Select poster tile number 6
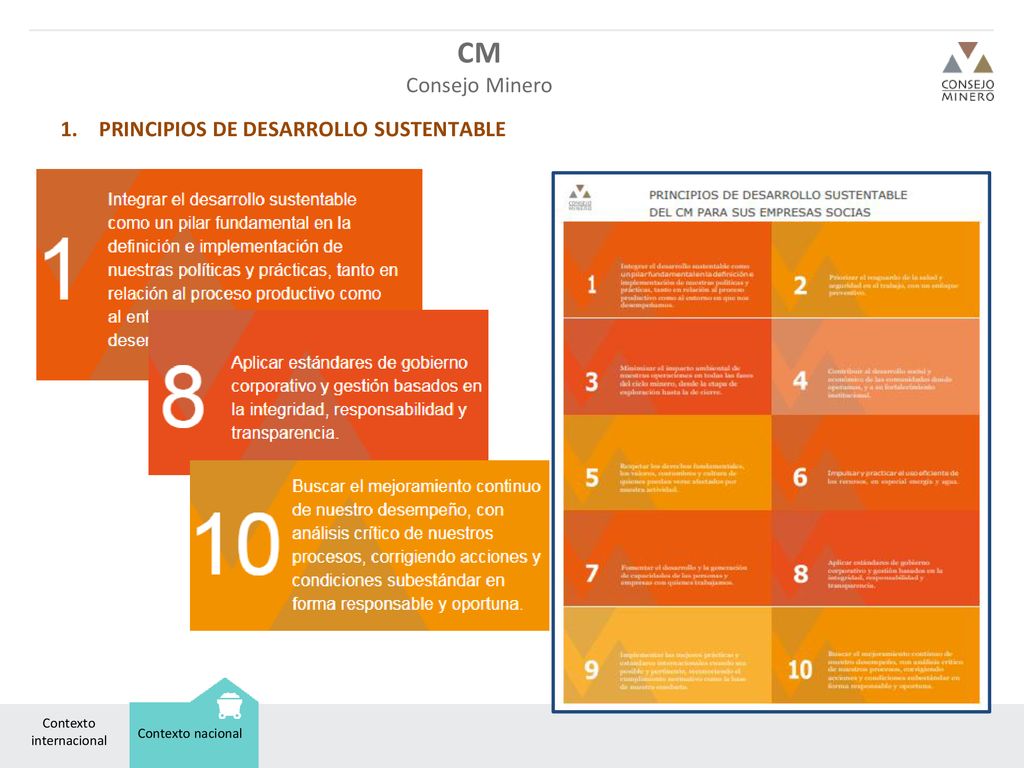Screen dimensions: 1024x768 (876, 462)
